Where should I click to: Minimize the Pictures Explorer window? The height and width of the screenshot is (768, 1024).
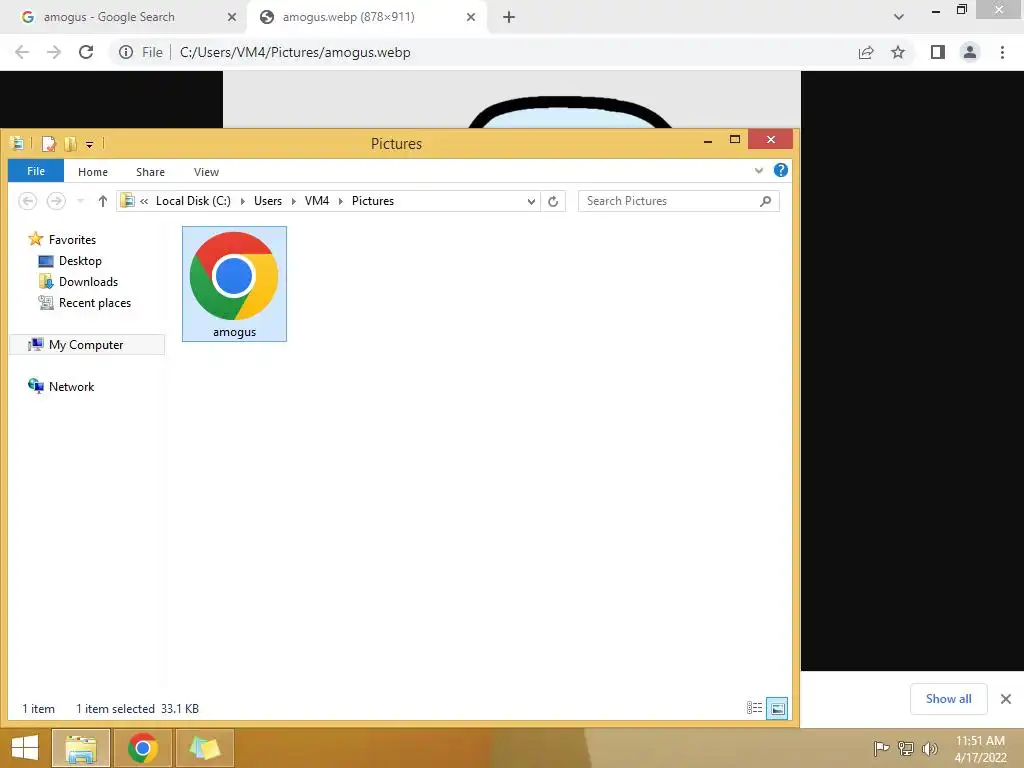tap(708, 140)
